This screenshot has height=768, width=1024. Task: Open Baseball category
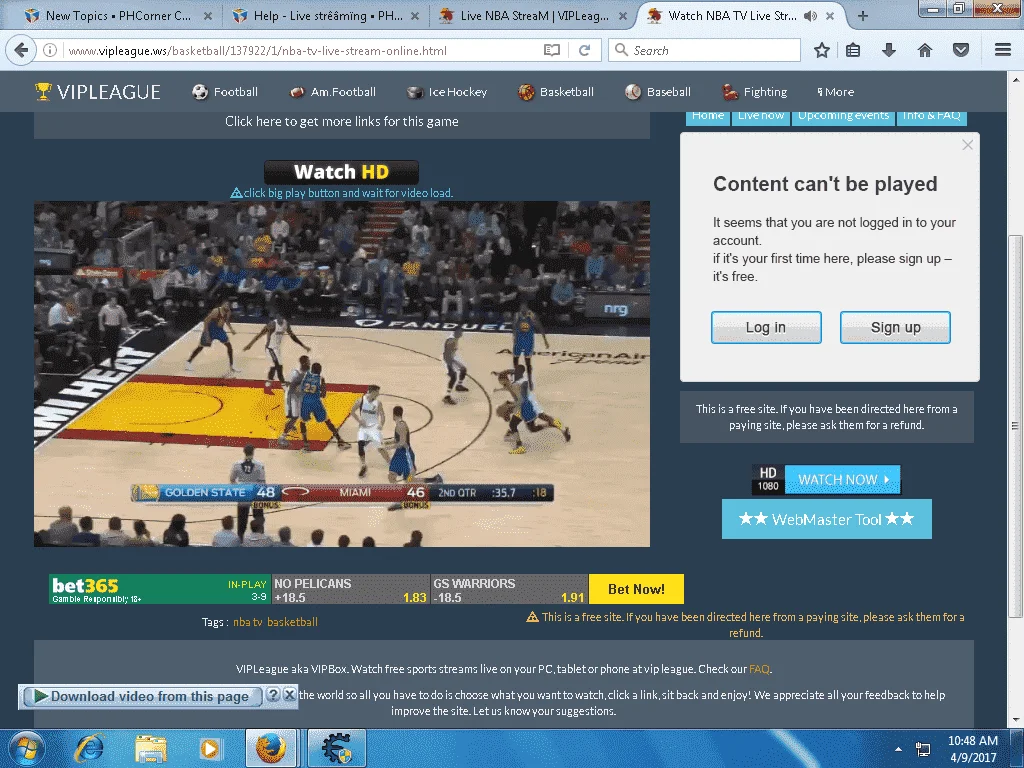pos(658,92)
